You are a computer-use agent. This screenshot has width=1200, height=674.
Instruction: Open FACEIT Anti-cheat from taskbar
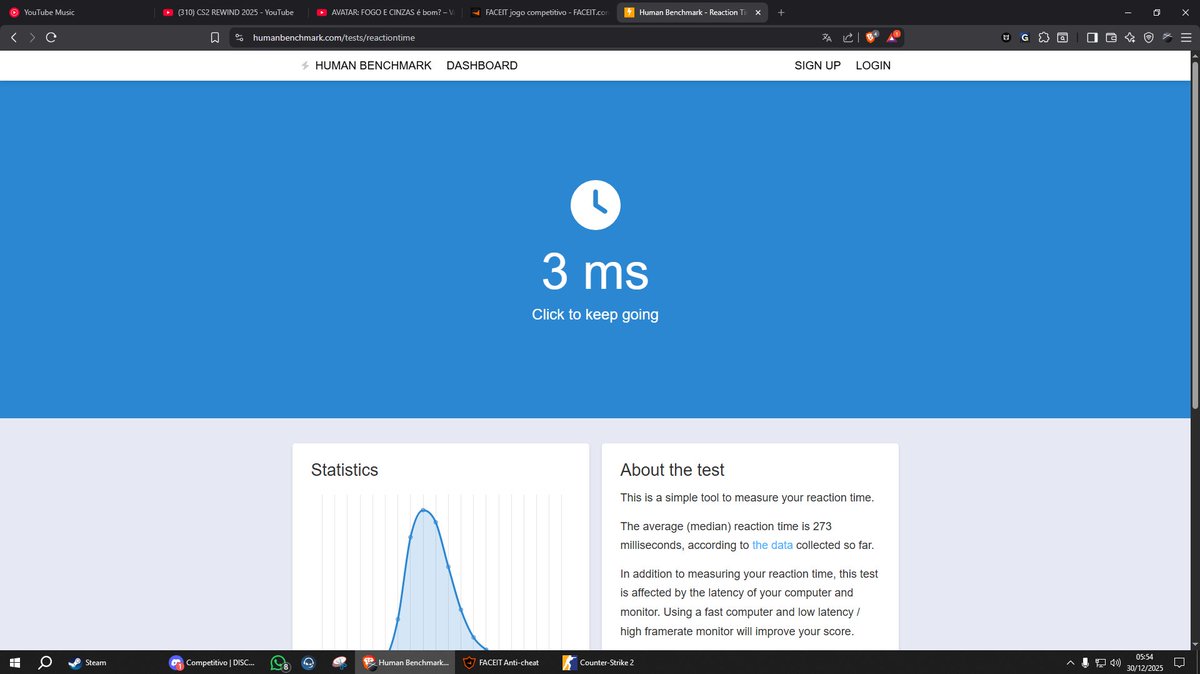502,662
